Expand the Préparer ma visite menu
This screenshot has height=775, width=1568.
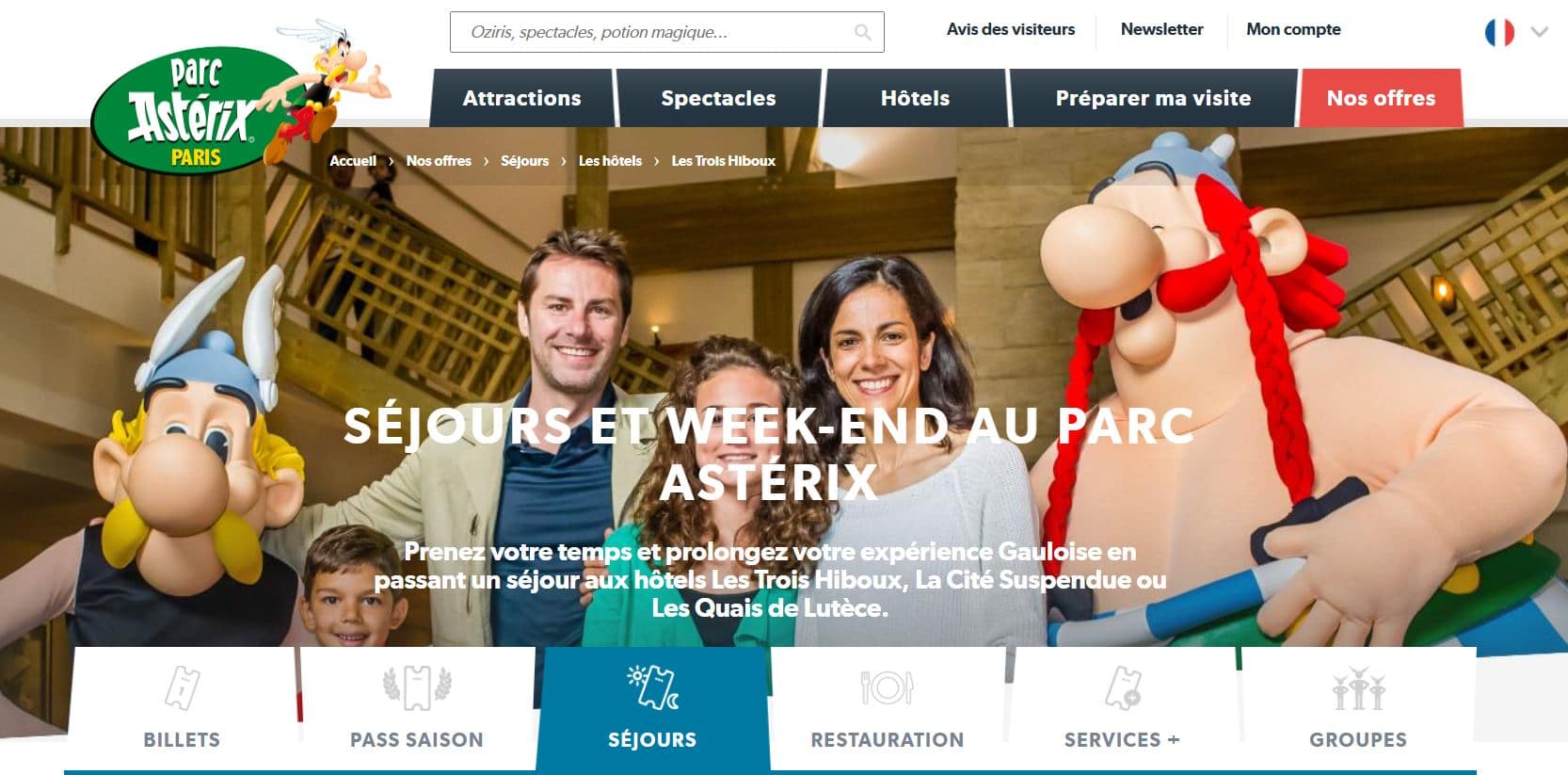pyautogui.click(x=1153, y=98)
